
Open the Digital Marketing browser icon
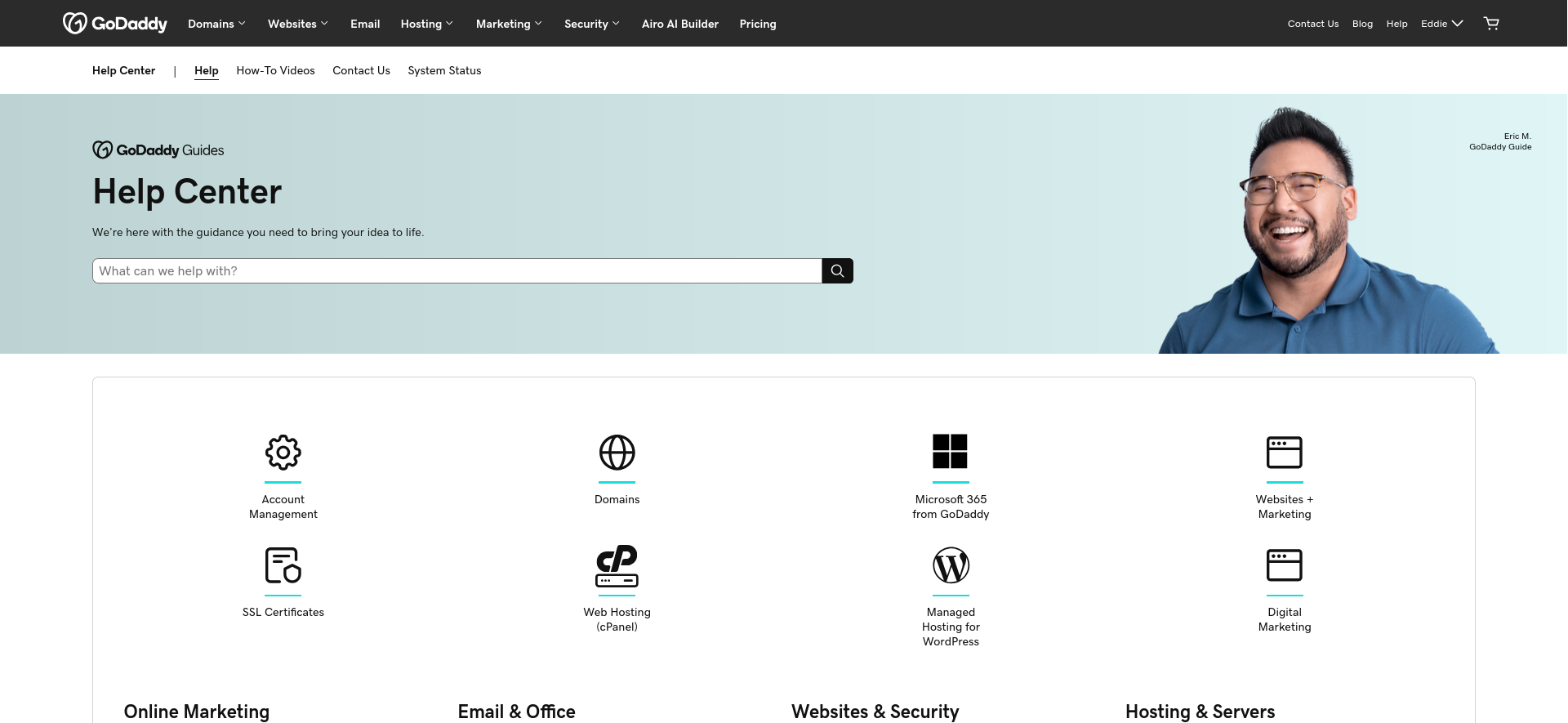(x=1285, y=565)
